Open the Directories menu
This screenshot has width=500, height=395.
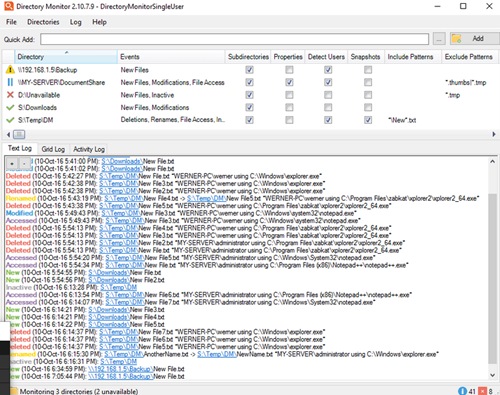[43, 22]
